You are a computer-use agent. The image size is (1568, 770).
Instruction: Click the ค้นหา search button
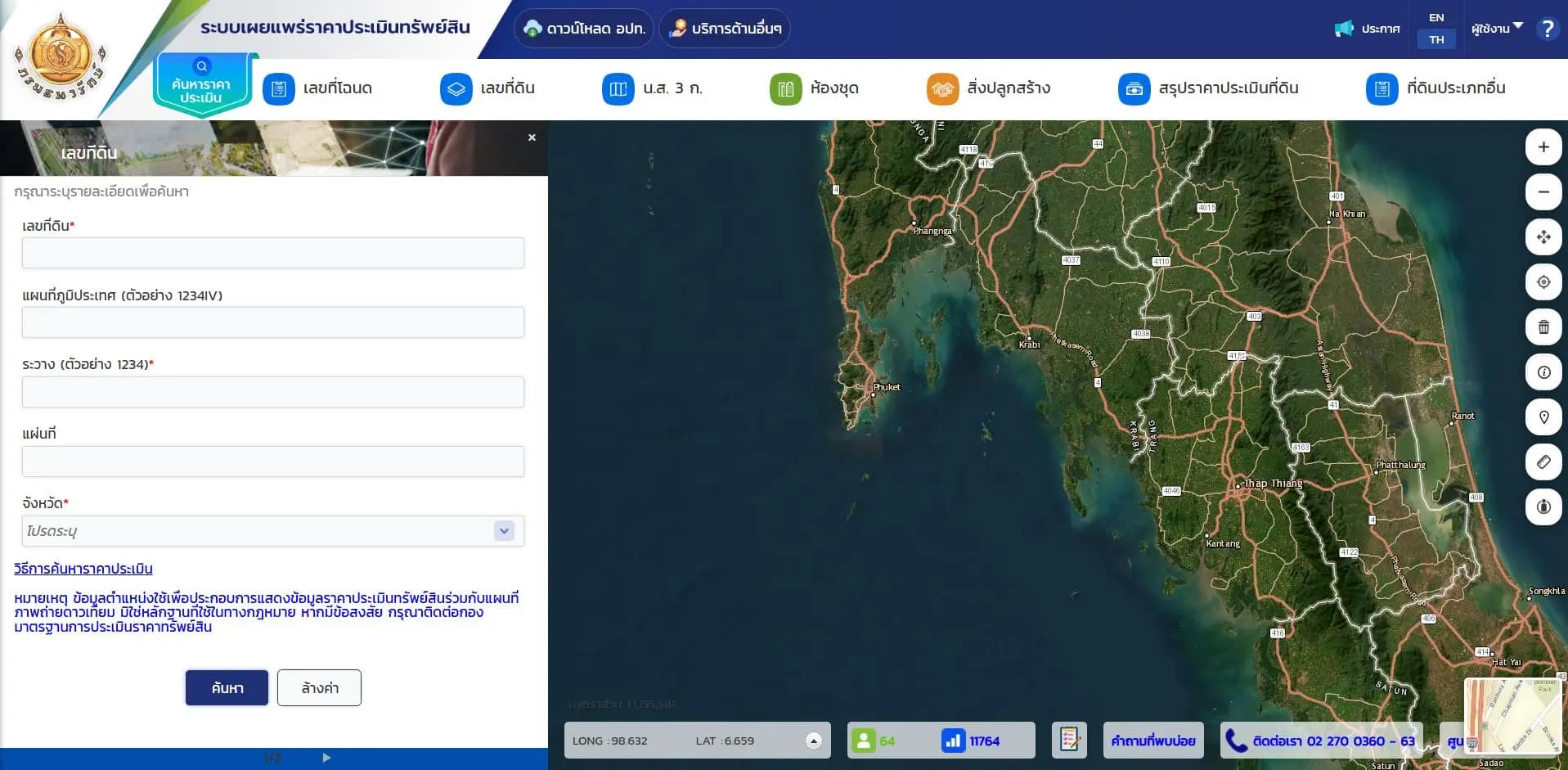tap(227, 688)
